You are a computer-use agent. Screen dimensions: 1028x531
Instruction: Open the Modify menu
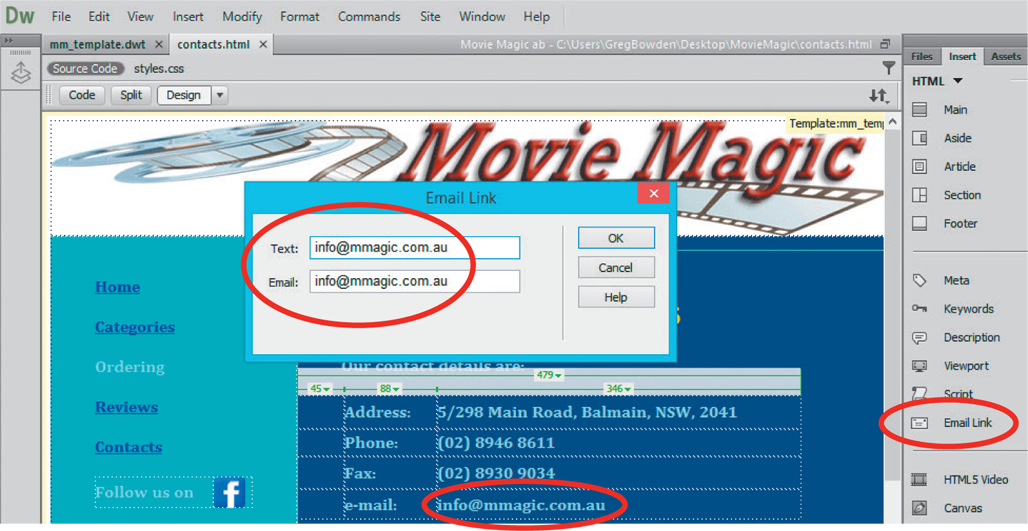[x=242, y=16]
